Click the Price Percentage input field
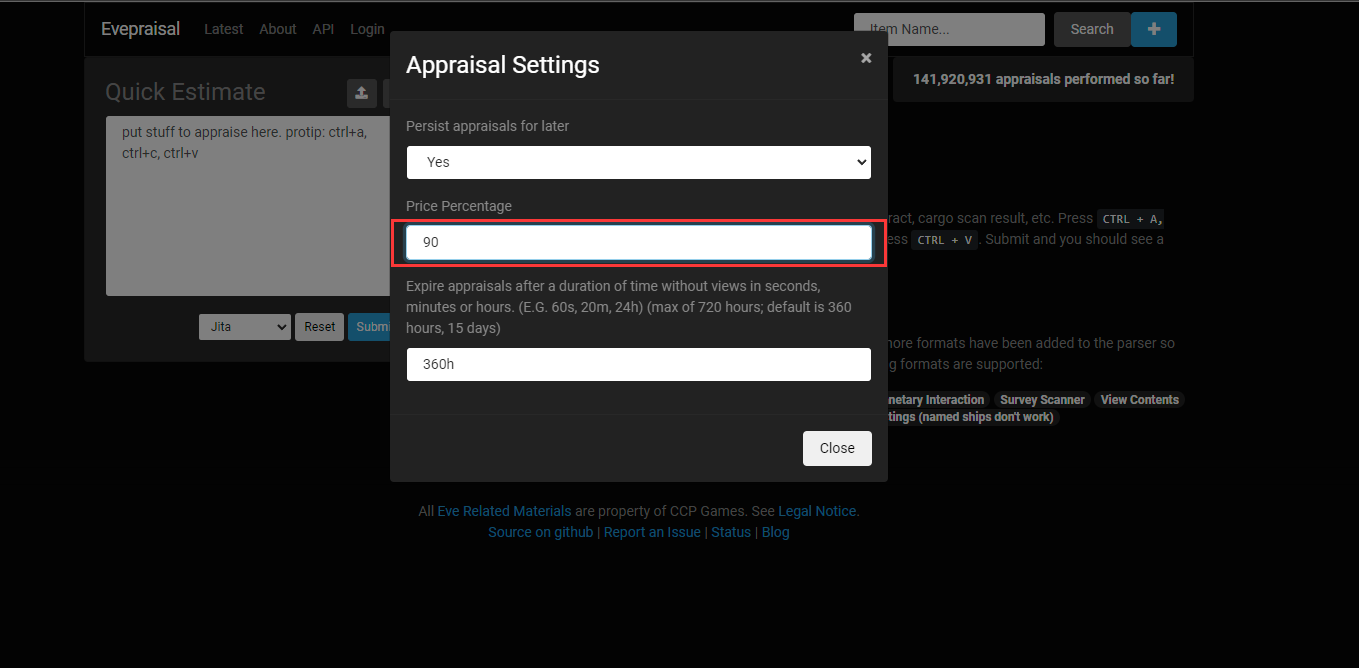This screenshot has width=1359, height=668. [638, 243]
